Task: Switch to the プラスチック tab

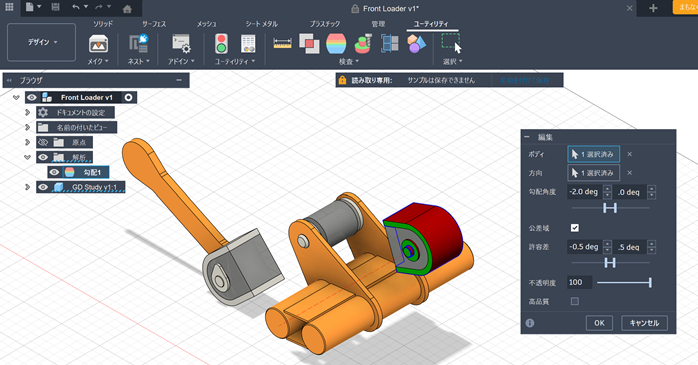Action: click(325, 24)
